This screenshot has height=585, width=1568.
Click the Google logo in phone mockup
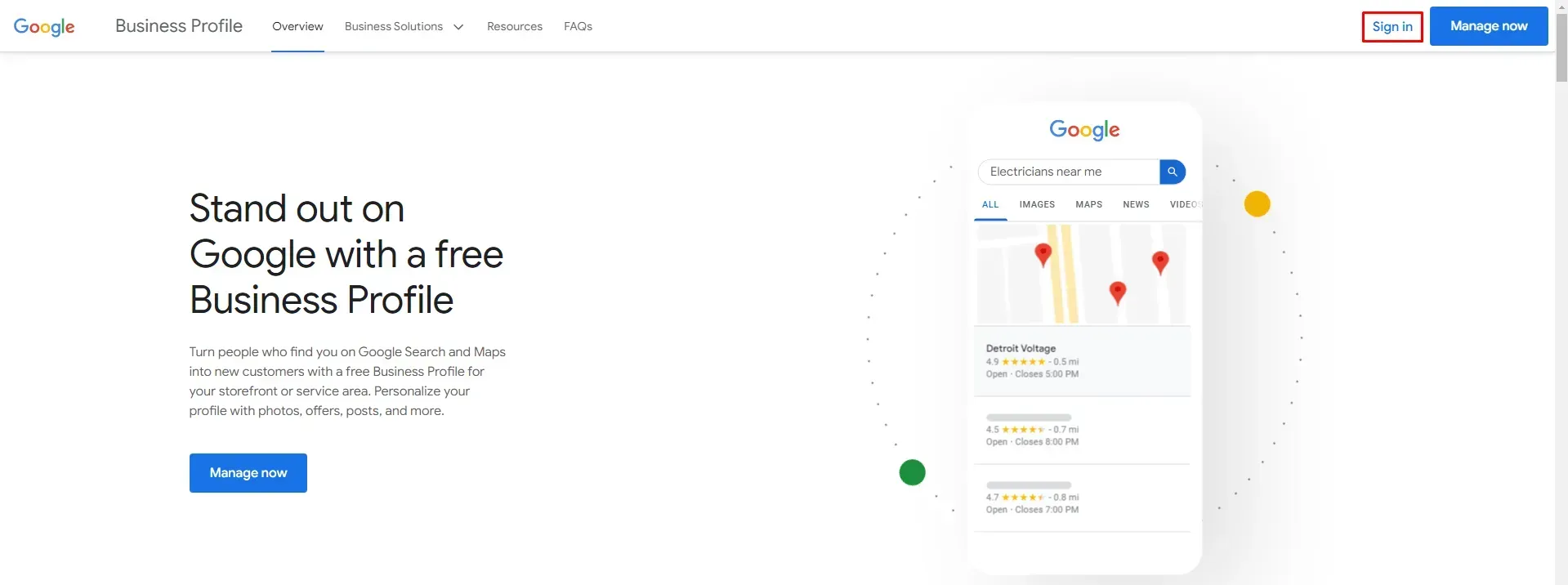pyautogui.click(x=1084, y=130)
